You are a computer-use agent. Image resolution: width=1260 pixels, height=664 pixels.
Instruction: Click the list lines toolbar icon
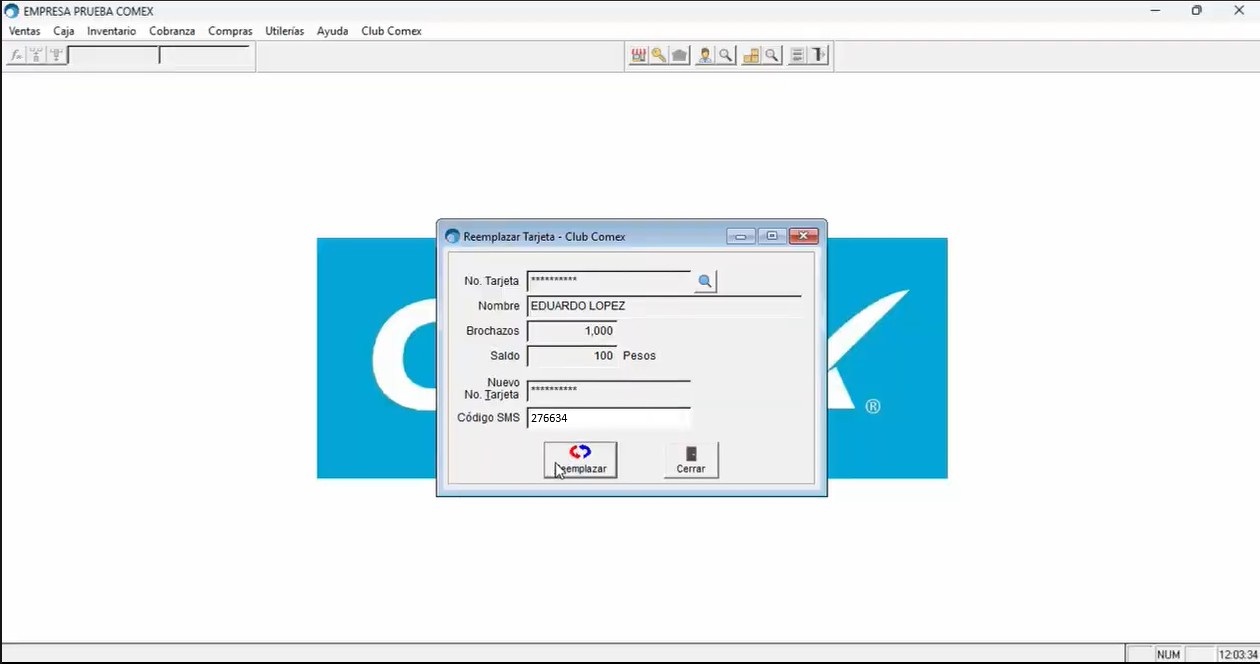point(797,56)
